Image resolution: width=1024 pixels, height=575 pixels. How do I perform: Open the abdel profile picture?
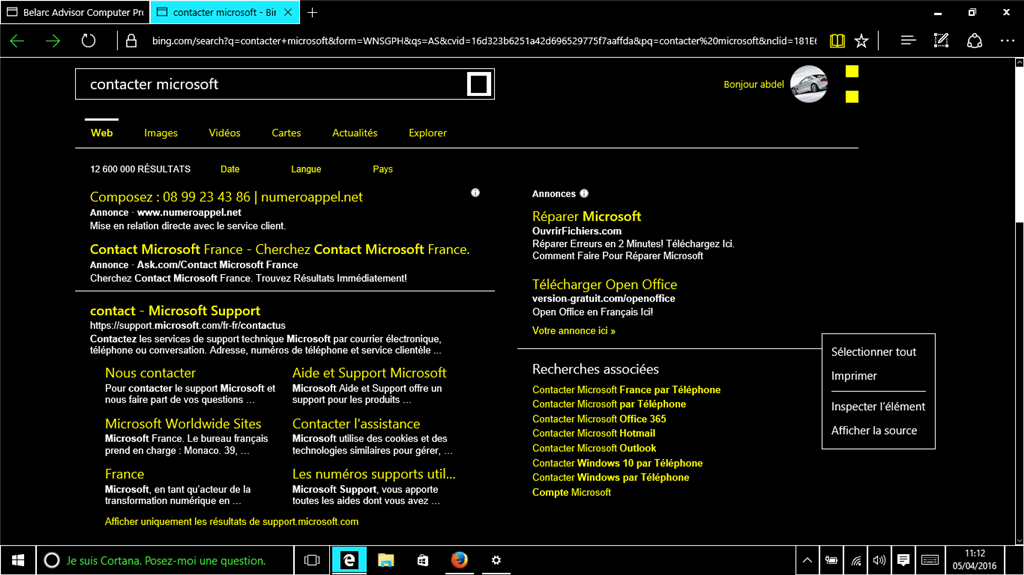[808, 84]
